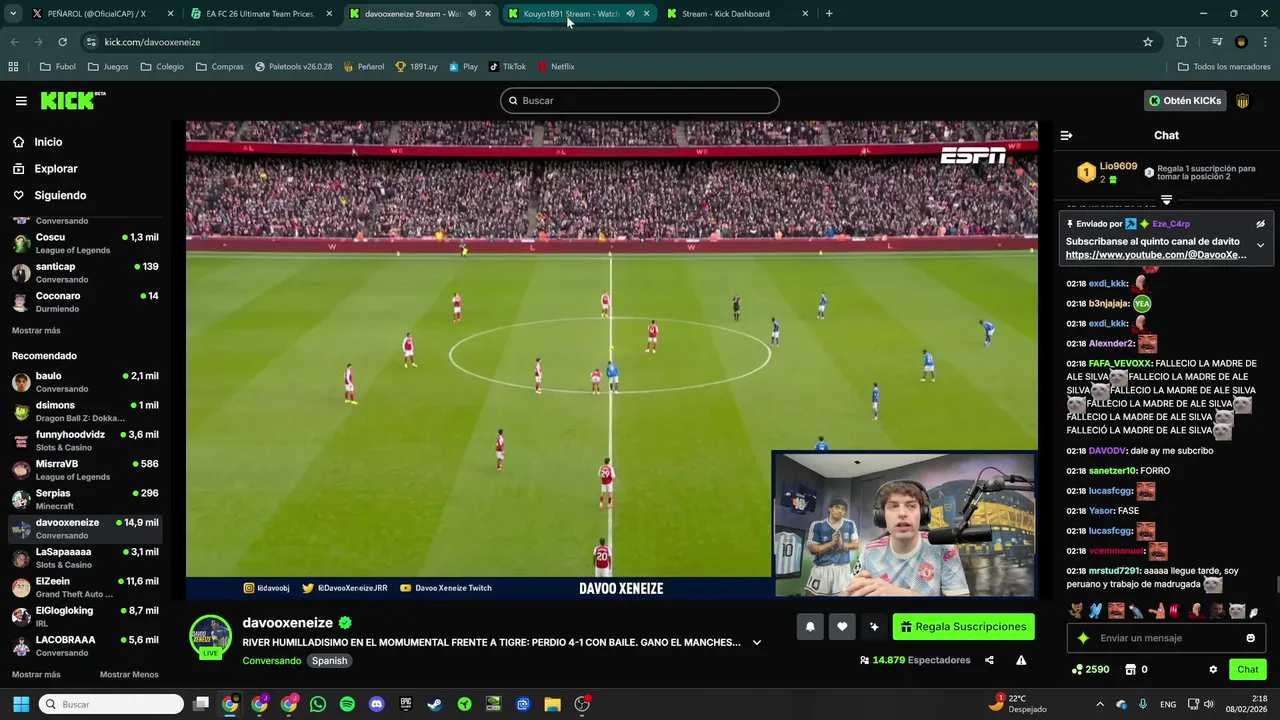This screenshot has width=1280, height=720.
Task: Open Steam from taskbar
Action: pos(435,704)
